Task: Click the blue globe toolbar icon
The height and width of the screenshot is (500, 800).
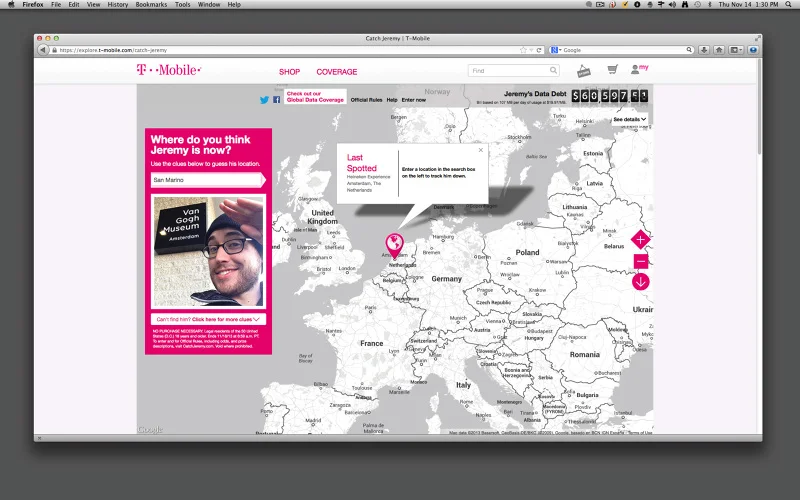Action: tap(753, 50)
